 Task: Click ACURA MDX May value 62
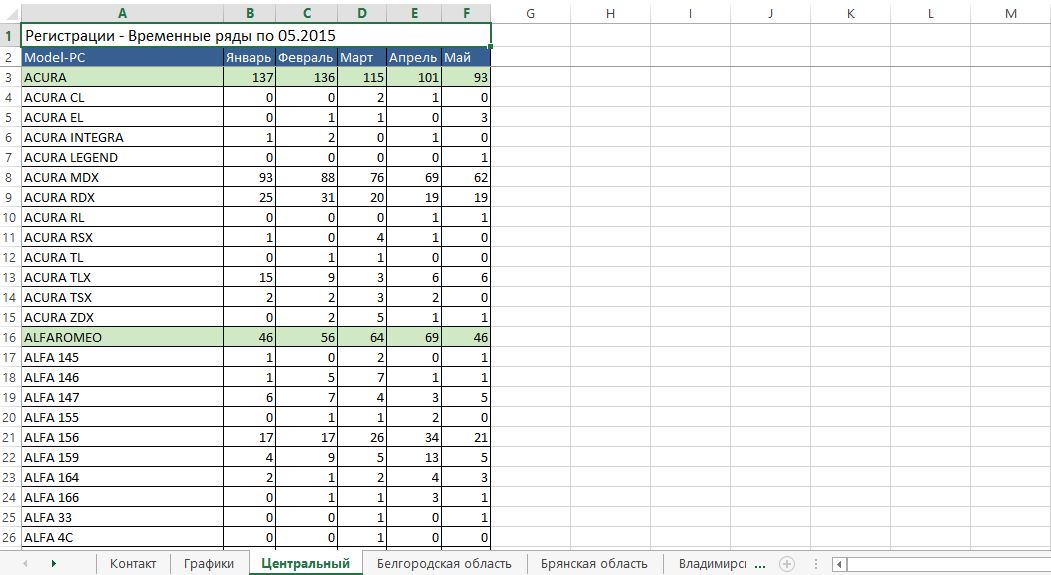[x=467, y=178]
